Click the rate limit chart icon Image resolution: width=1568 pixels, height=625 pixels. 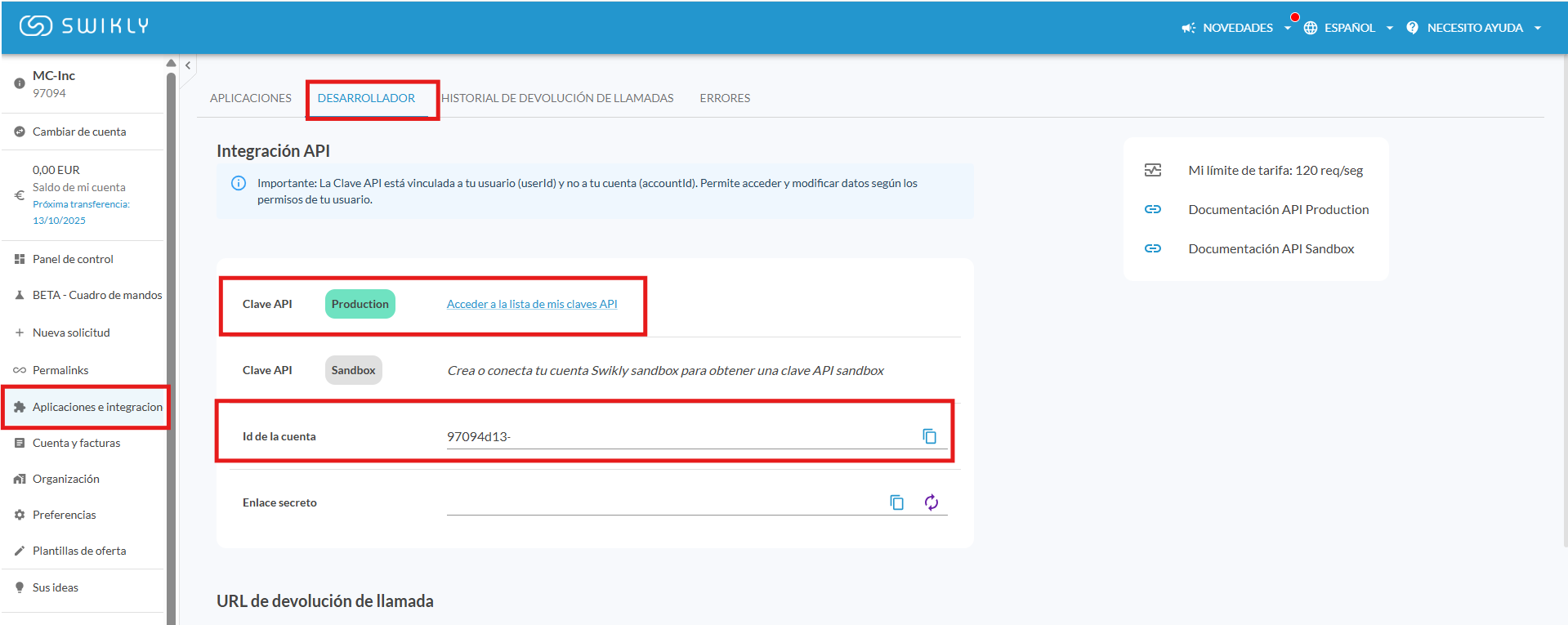click(x=1153, y=170)
